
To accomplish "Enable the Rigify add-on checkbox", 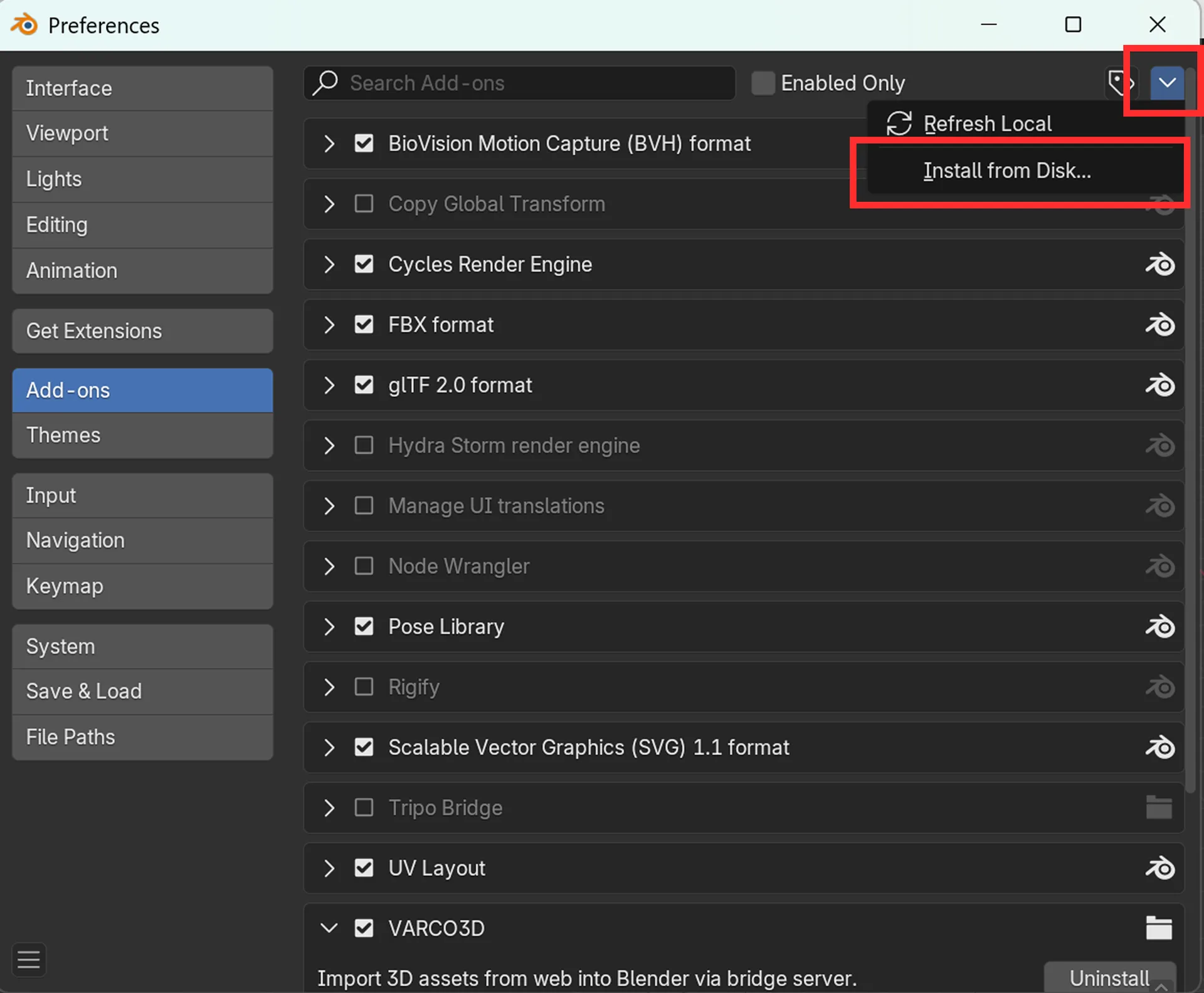I will (364, 687).
